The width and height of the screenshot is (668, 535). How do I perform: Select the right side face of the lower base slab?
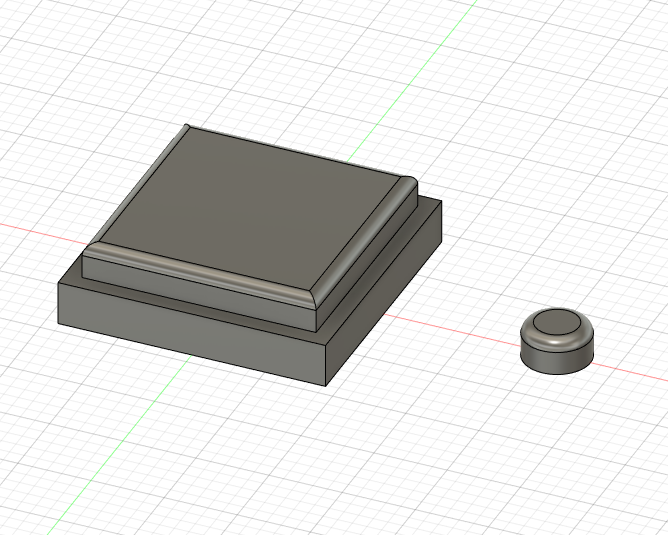[x=383, y=294]
